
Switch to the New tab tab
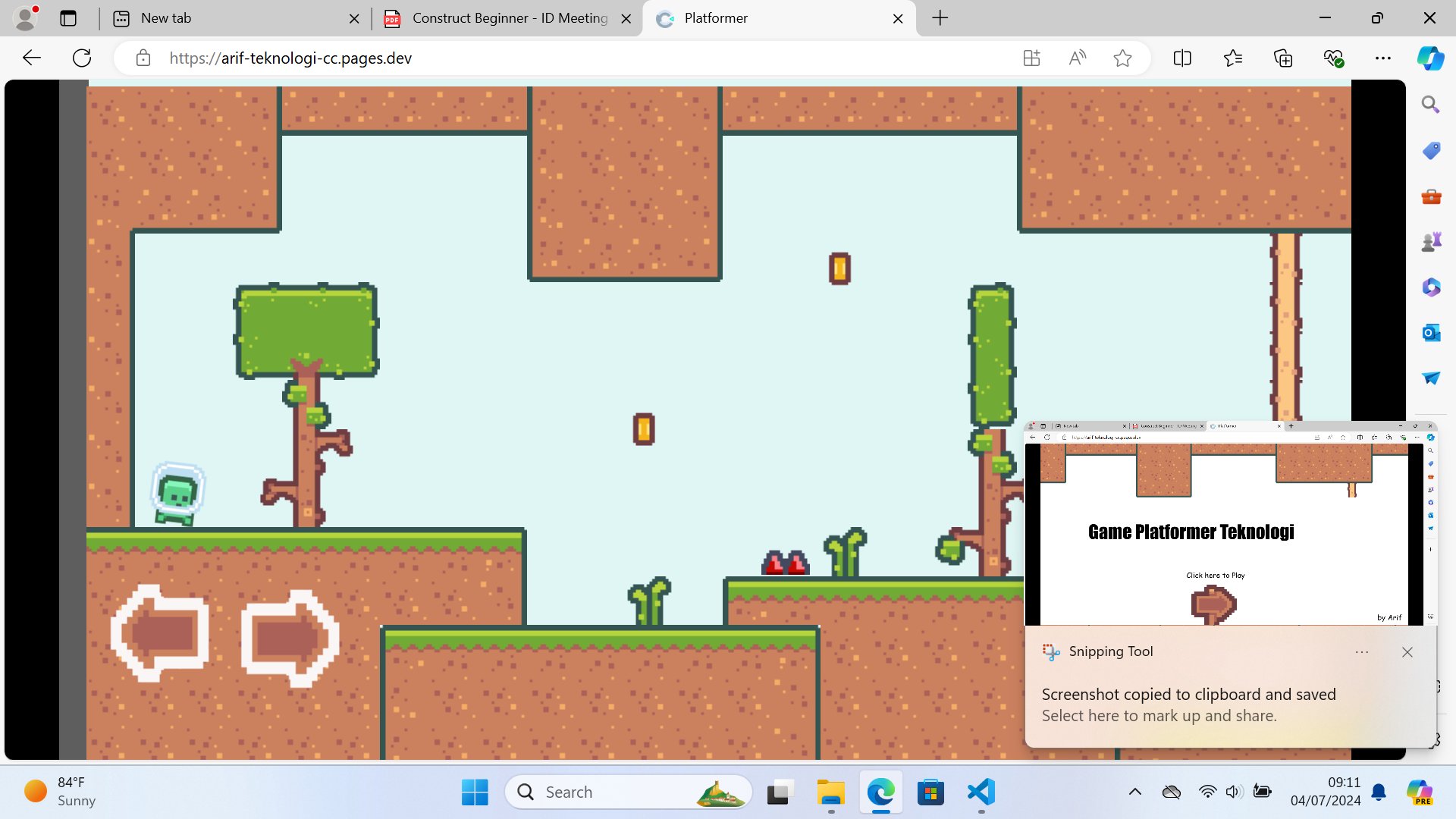point(227,18)
